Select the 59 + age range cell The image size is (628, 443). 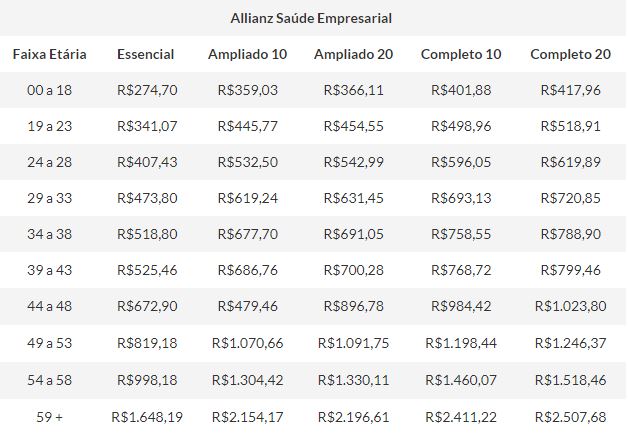[x=49, y=416]
